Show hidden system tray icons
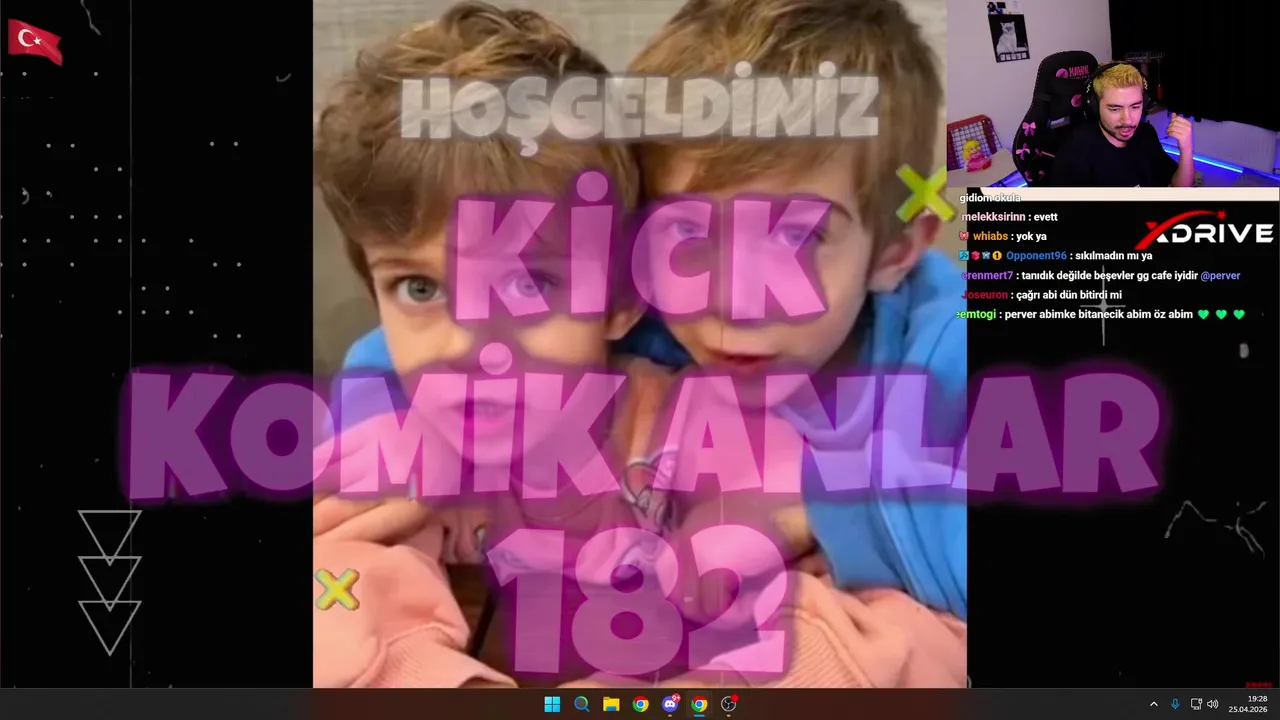The width and height of the screenshot is (1280, 720). [x=1153, y=704]
